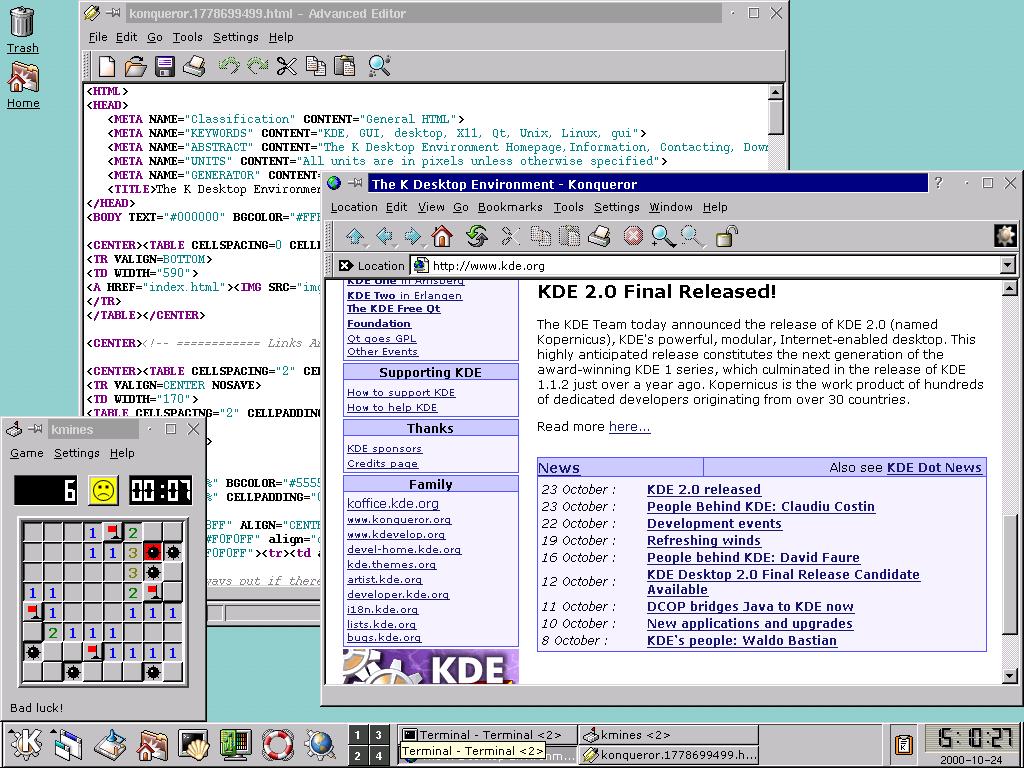Reload the current page in Konqueror
The image size is (1024, 768).
click(x=478, y=236)
